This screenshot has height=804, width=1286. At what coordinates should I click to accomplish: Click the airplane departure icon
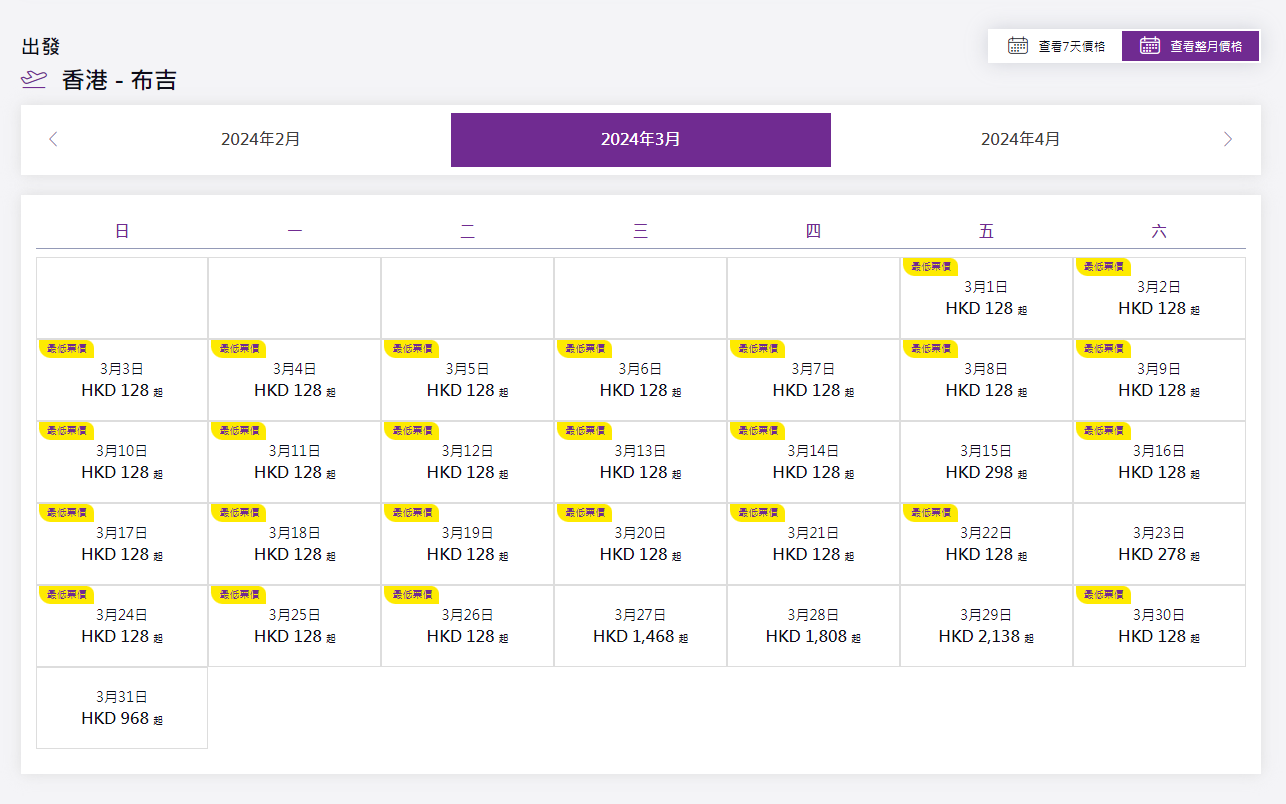(x=34, y=81)
